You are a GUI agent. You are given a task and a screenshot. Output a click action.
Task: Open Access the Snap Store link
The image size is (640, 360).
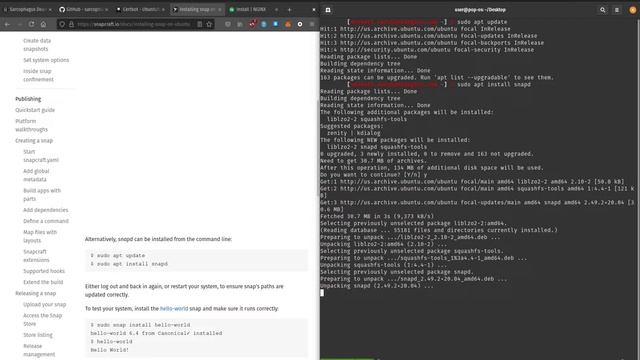(x=42, y=320)
